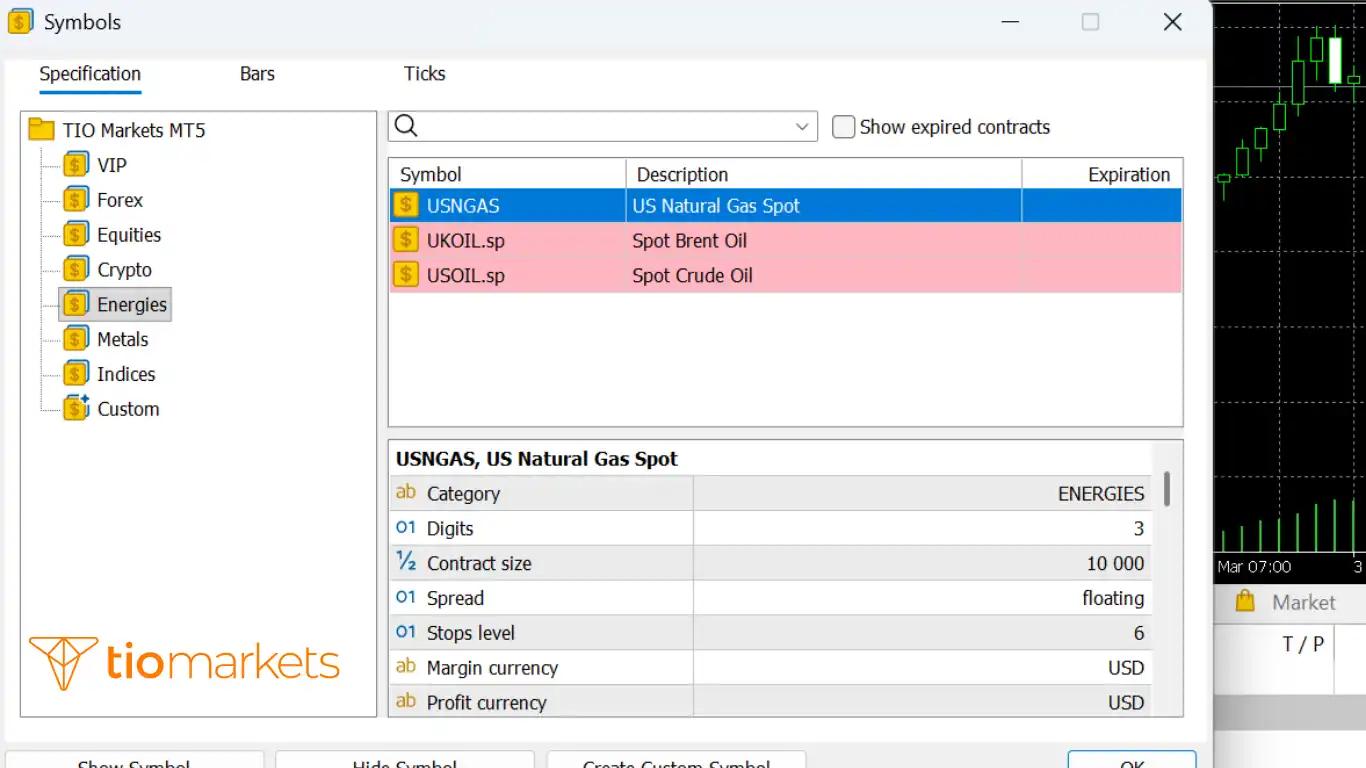Switch to the Specification tab
Screen dimensions: 1366x768
90,74
